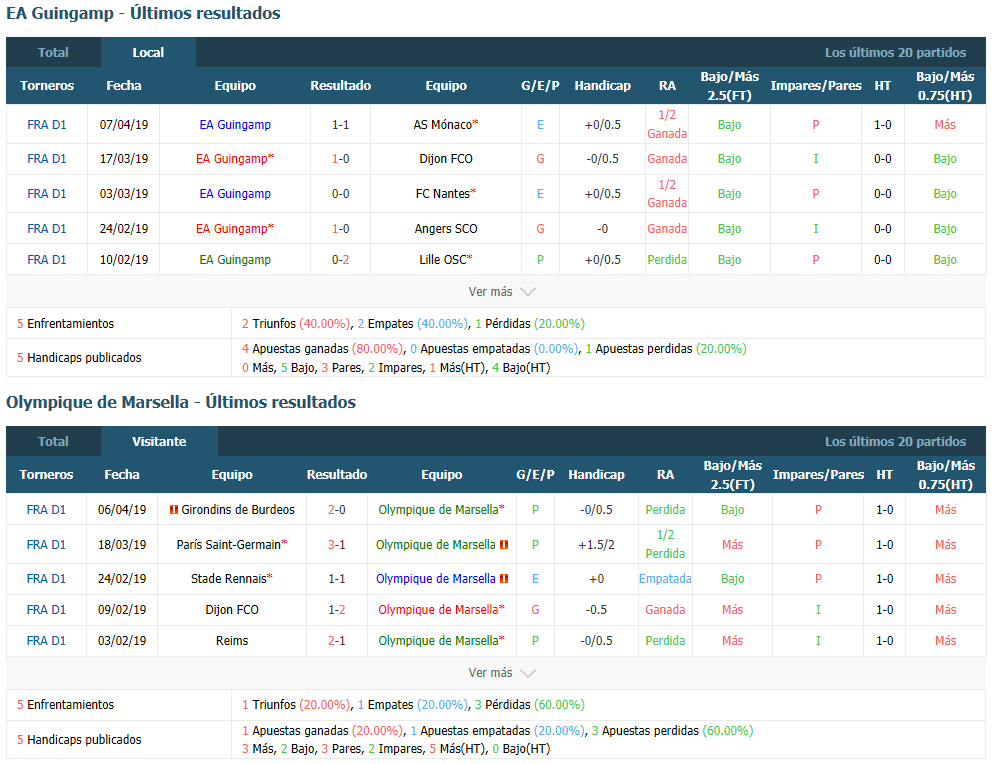Screen dimensions: 998x764
Task: Open the FRA D1 link in the Stade Rennais row
Action: pos(46,579)
